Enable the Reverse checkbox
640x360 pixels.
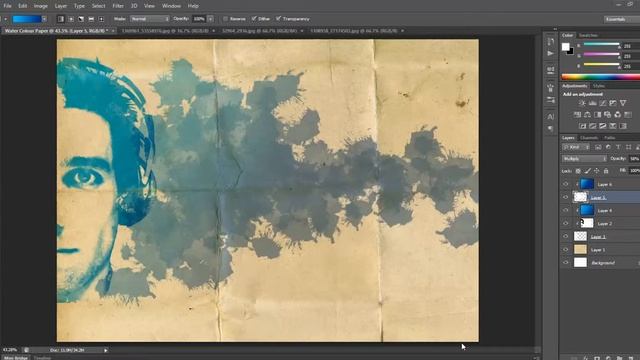[225, 19]
